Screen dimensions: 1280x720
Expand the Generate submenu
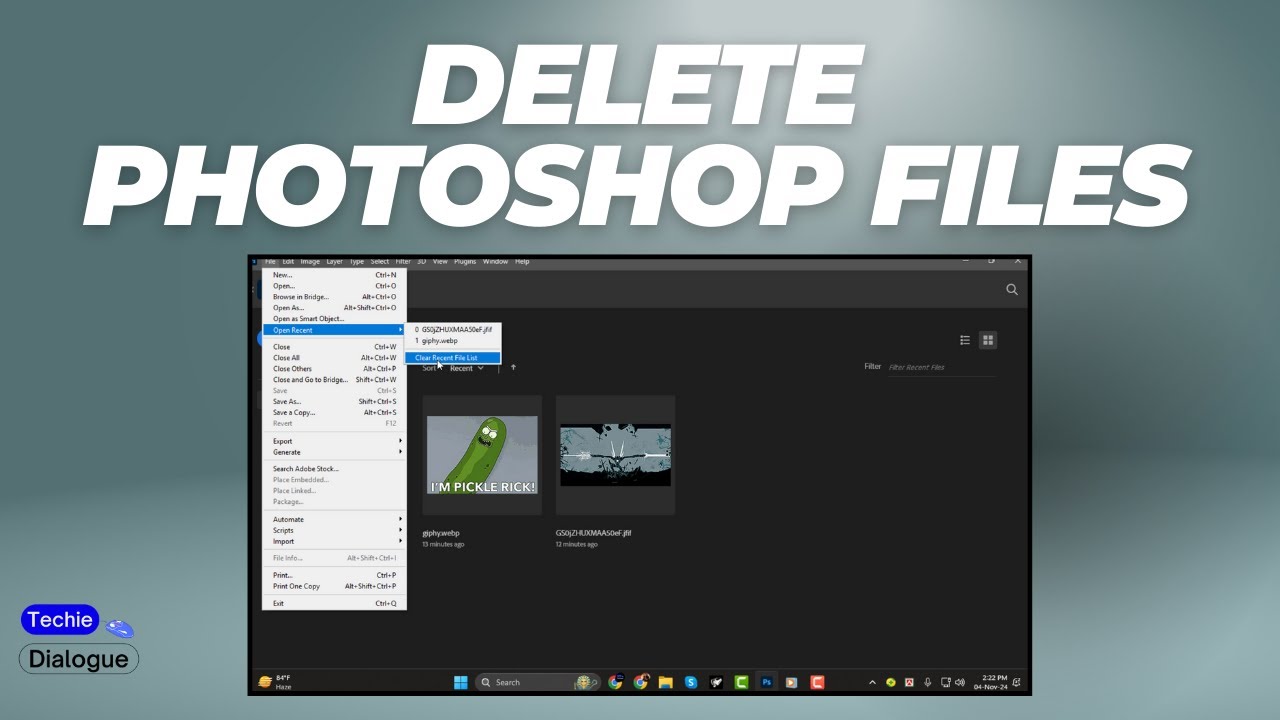point(334,452)
